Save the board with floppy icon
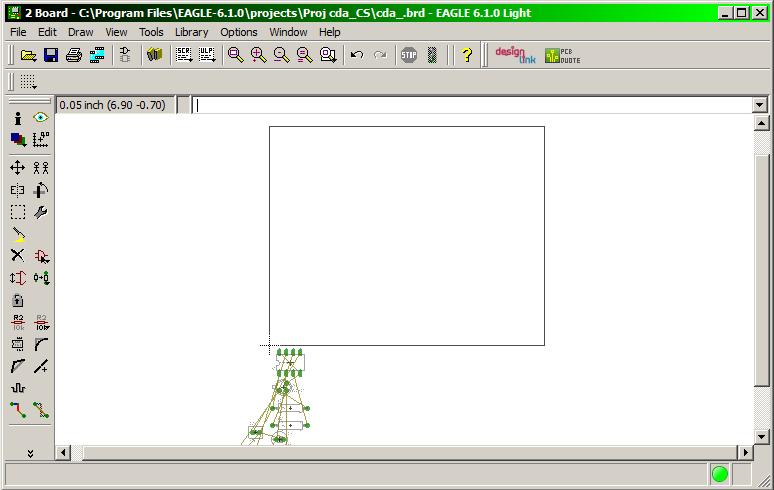 pyautogui.click(x=51, y=55)
